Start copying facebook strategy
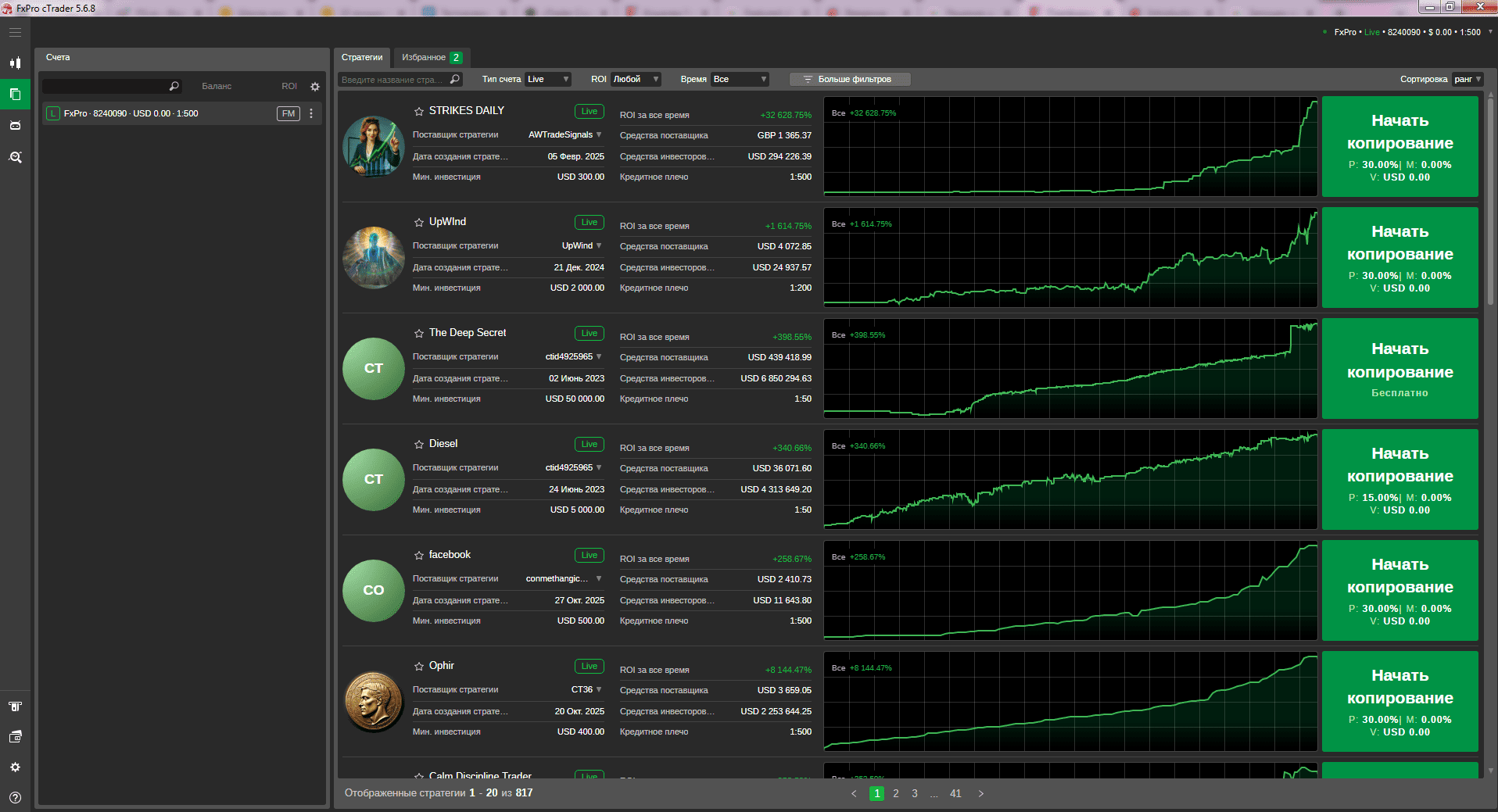 [x=1399, y=590]
